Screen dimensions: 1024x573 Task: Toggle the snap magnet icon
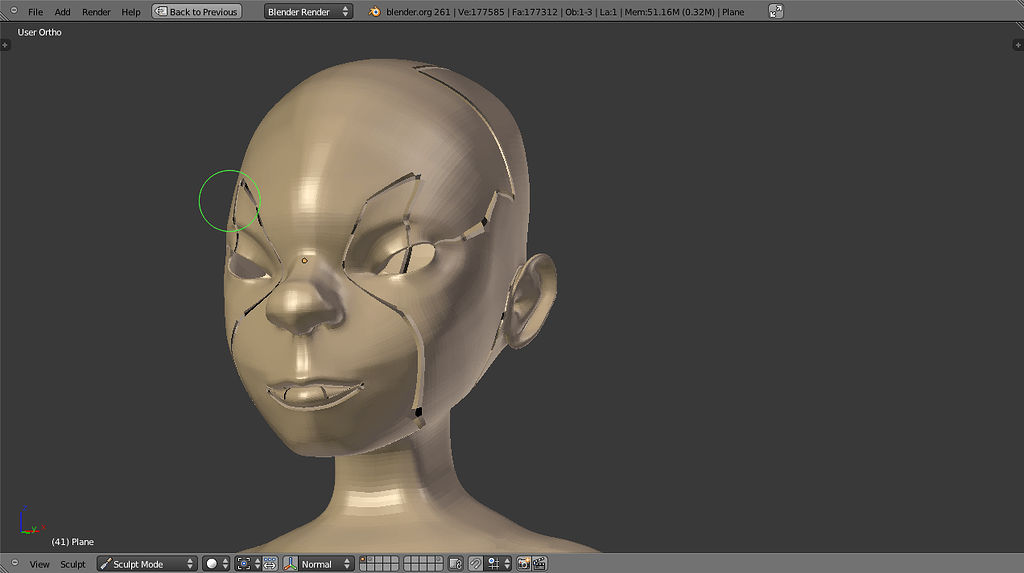pyautogui.click(x=476, y=563)
